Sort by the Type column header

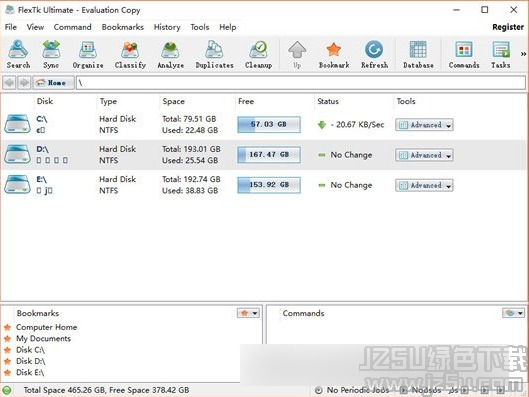108,101
